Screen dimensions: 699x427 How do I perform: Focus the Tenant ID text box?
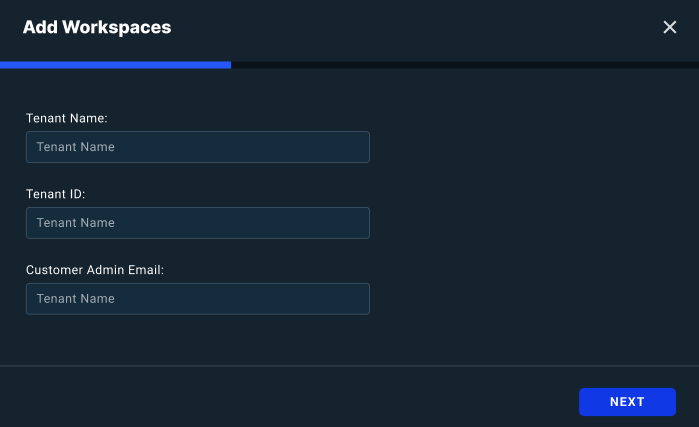click(x=198, y=223)
